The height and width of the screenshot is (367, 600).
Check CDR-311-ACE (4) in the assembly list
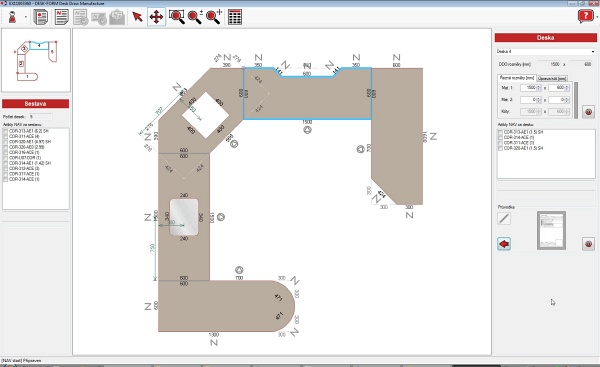(5, 137)
